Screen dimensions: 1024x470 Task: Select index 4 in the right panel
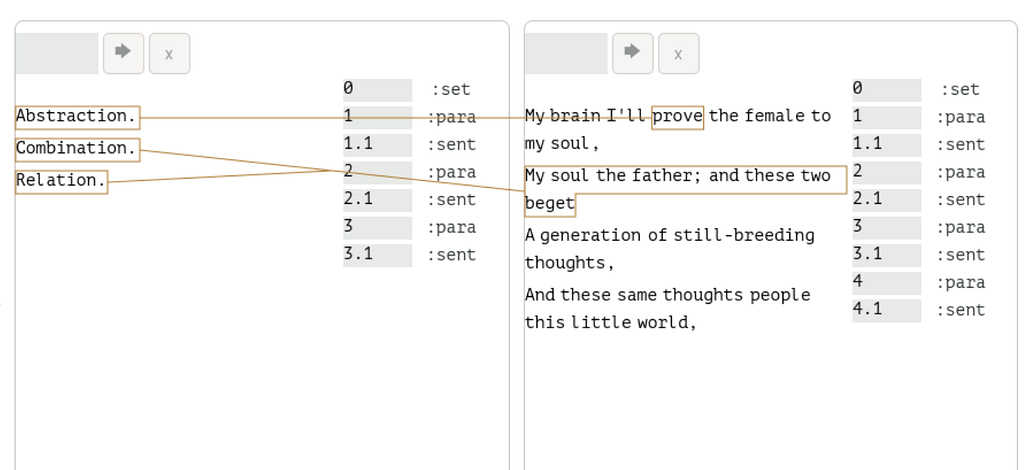(887, 283)
